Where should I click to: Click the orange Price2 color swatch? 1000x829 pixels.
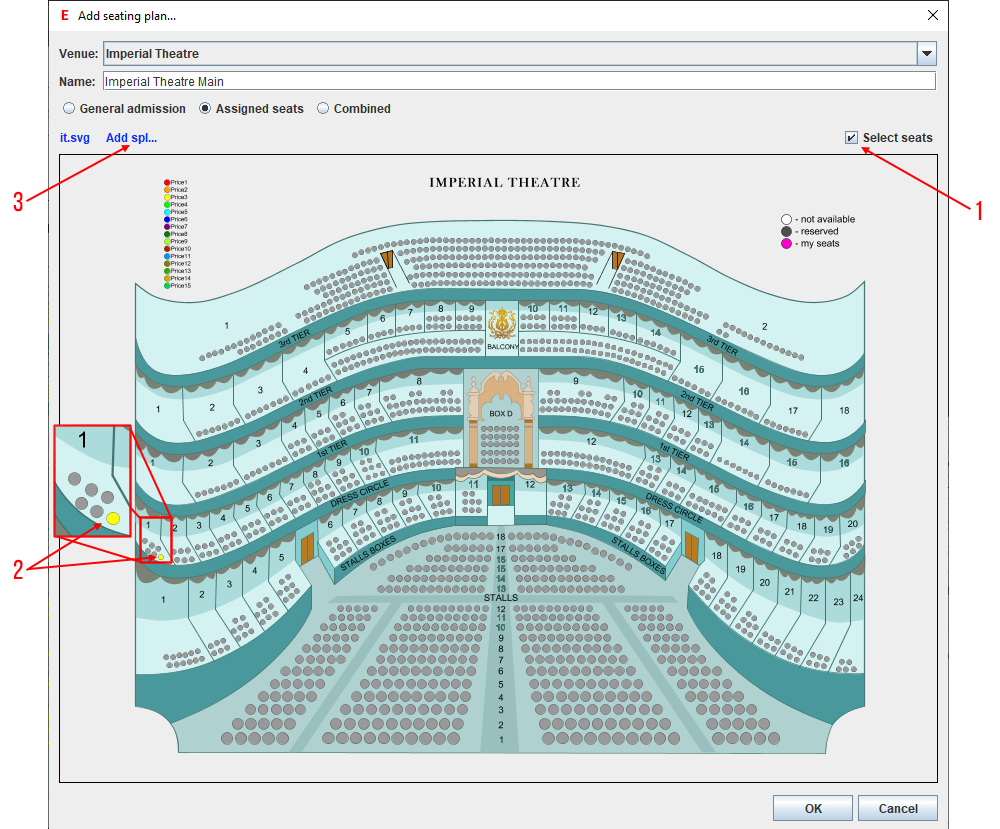pos(167,190)
